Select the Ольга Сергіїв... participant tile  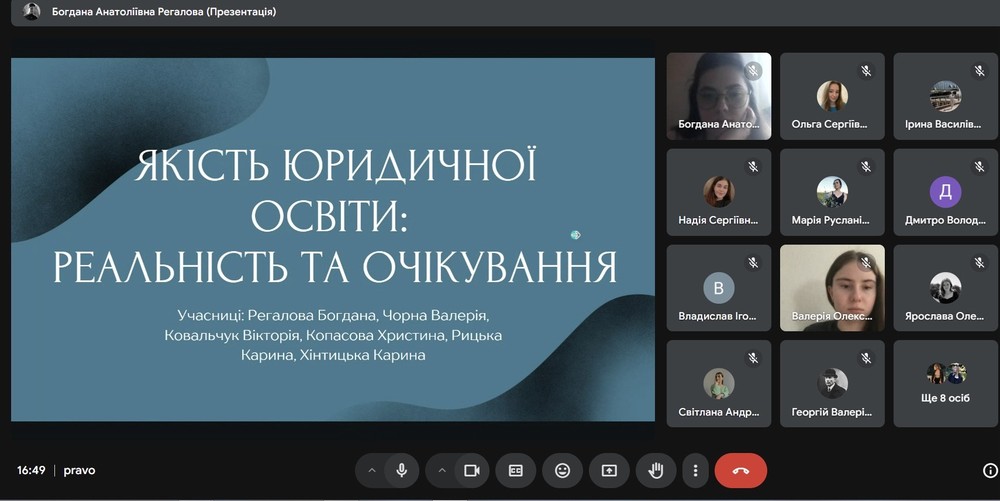coord(832,96)
